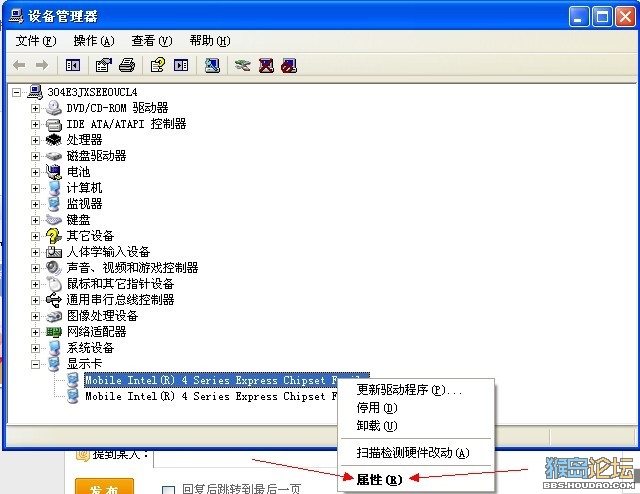The image size is (640, 494).
Task: Expand the 电池 node
Action: [36, 172]
